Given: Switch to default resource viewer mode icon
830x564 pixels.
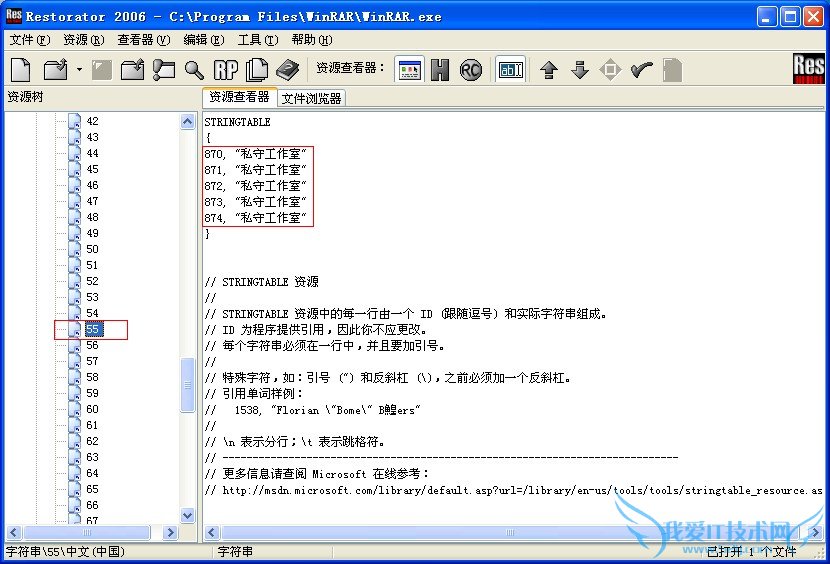Looking at the screenshot, I should (x=409, y=69).
